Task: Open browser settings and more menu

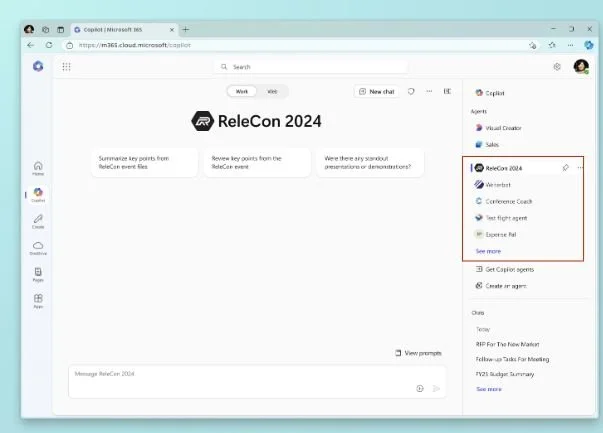Action: [570, 45]
